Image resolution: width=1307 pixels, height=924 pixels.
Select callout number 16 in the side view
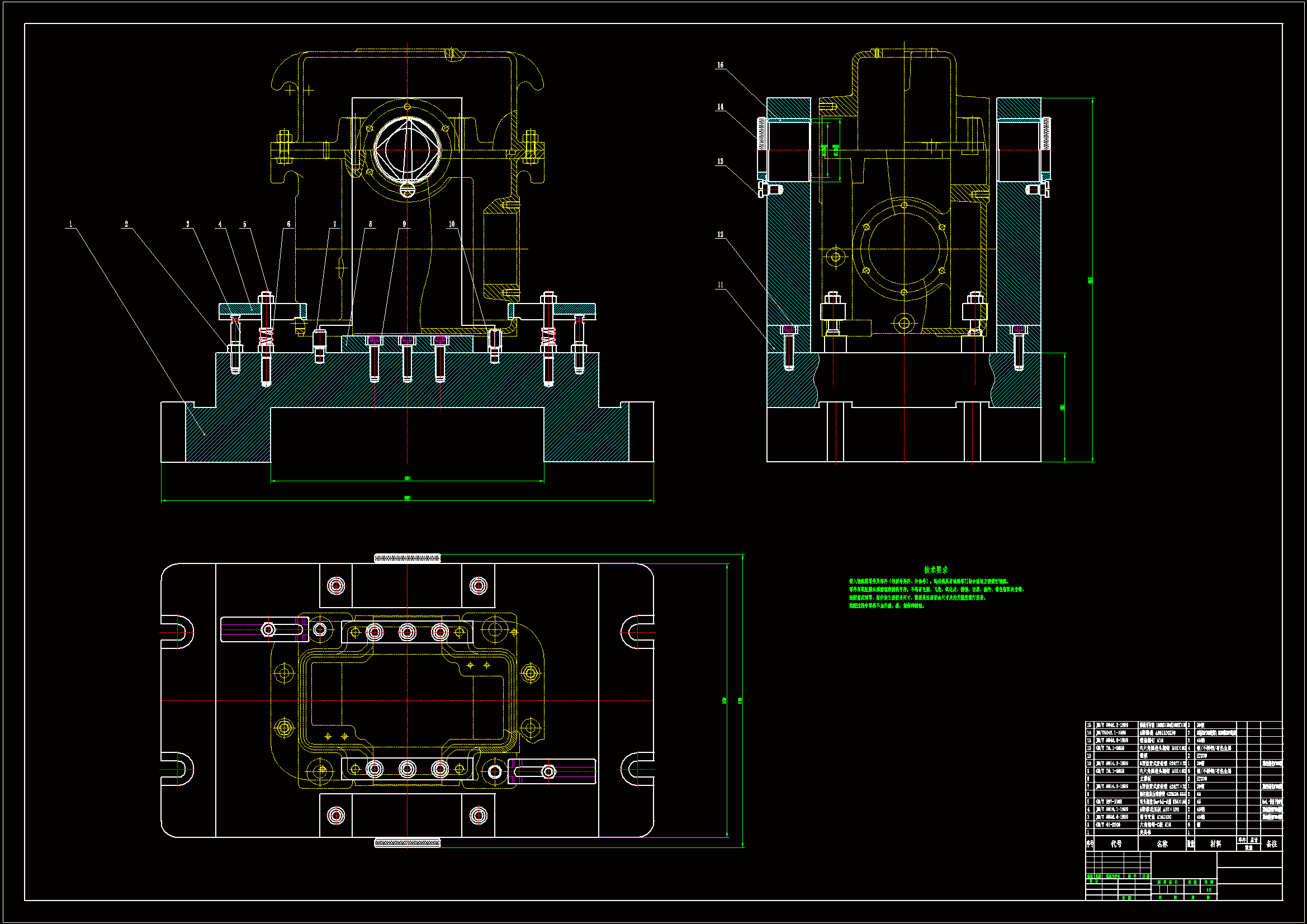pos(720,65)
